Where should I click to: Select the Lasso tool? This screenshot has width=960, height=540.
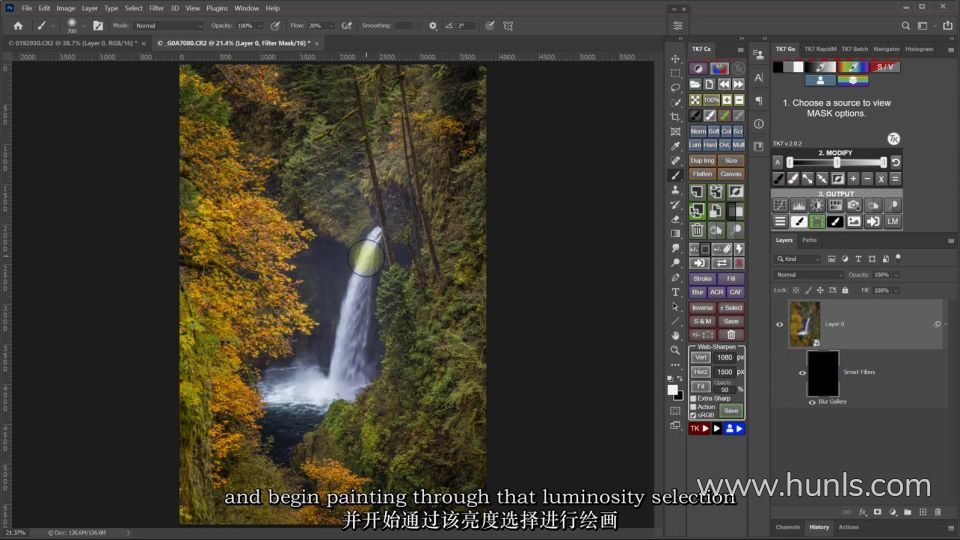pos(675,88)
